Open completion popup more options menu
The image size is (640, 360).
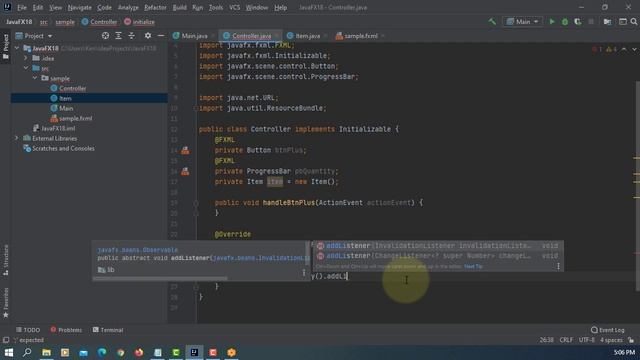pos(558,266)
